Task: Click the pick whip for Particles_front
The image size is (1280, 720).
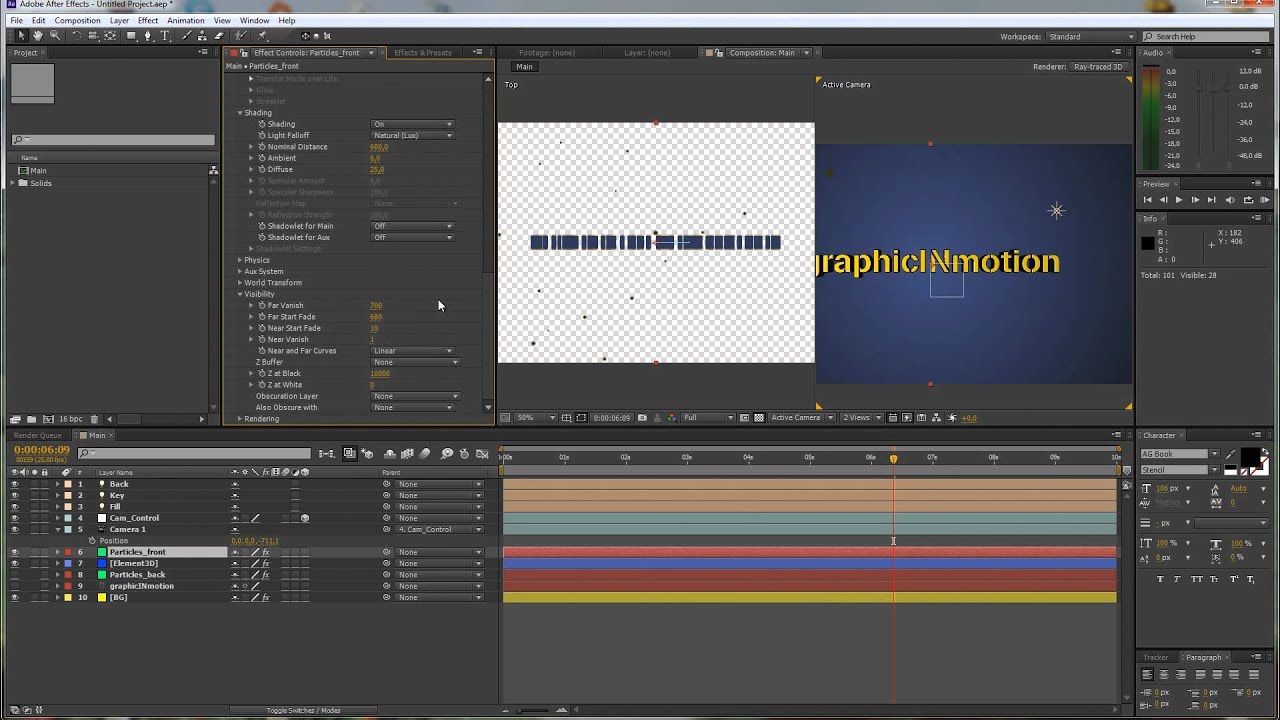Action: tap(387, 552)
